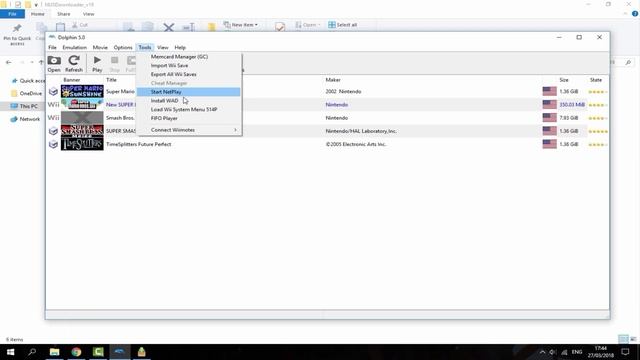
Task: Select Start NetPlay from Tools menu
Action: (189, 92)
